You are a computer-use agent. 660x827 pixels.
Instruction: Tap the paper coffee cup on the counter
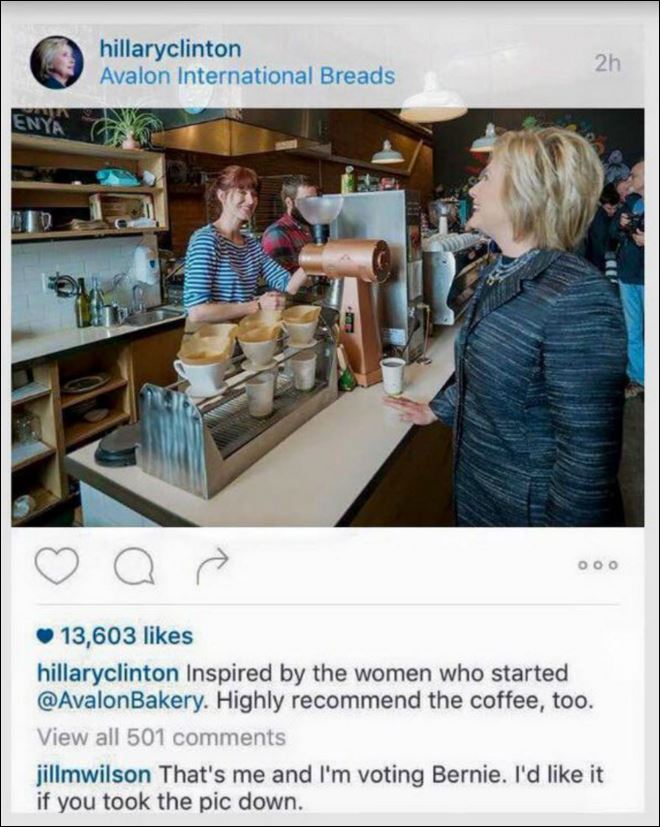pos(393,377)
